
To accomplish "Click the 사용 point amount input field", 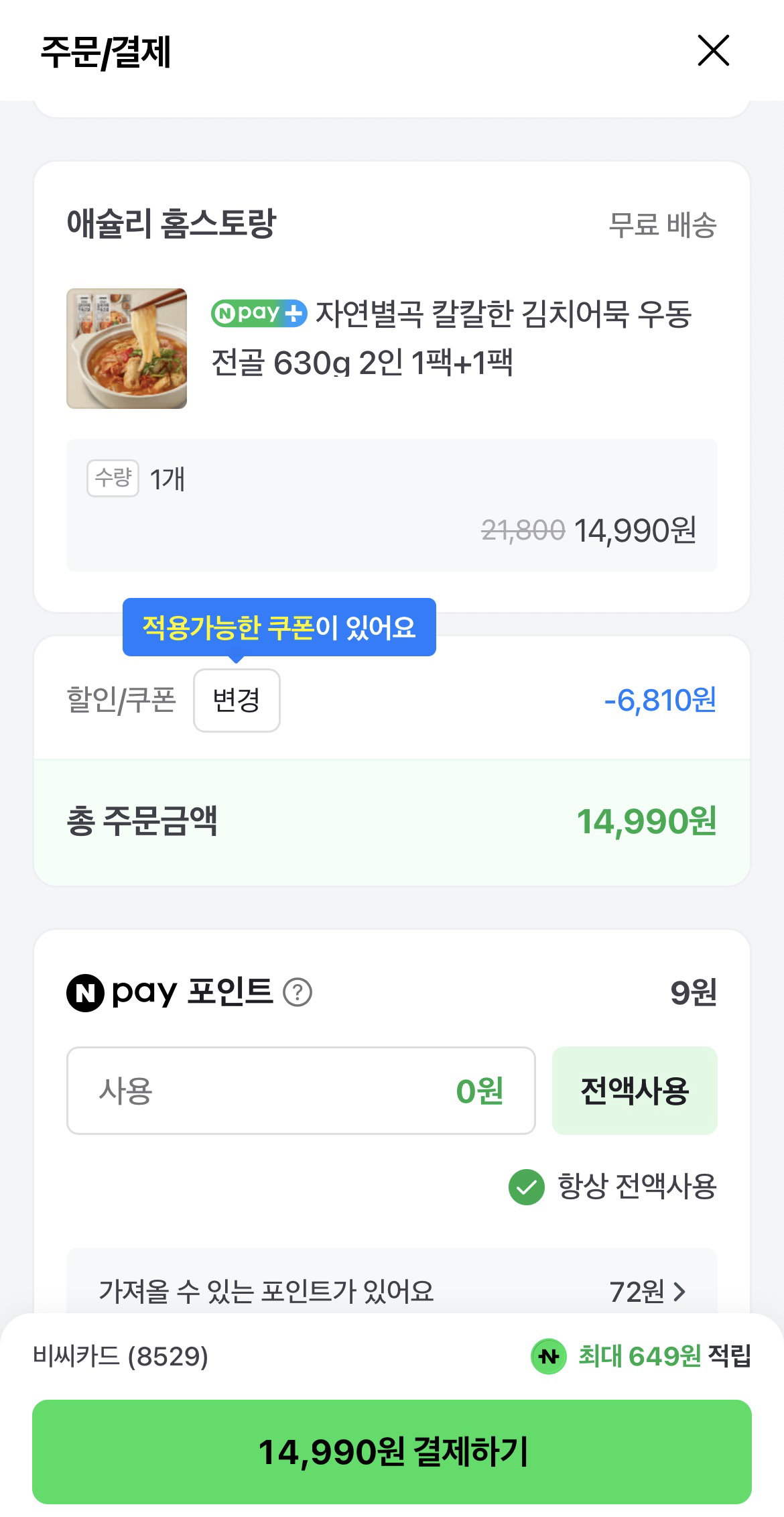I will coord(301,1091).
